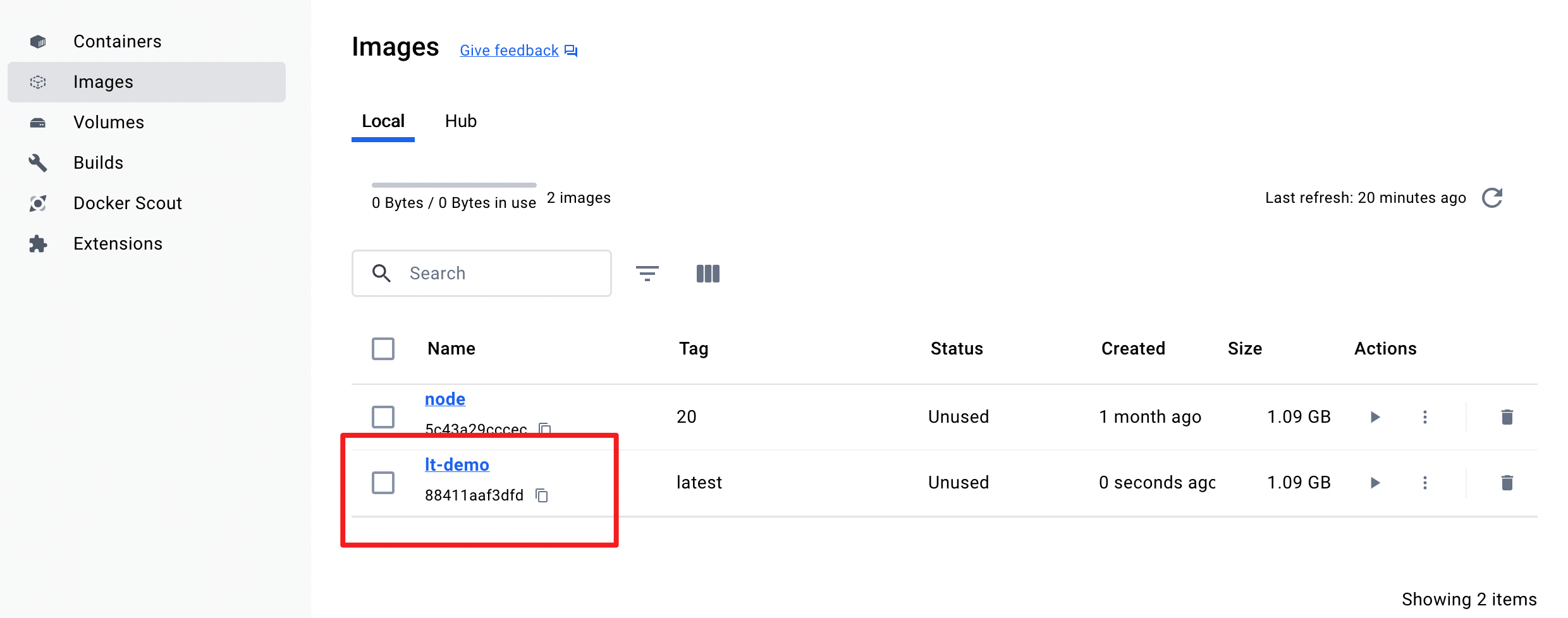Open the lt-demo image link
The image size is (1568, 618).
[457, 464]
